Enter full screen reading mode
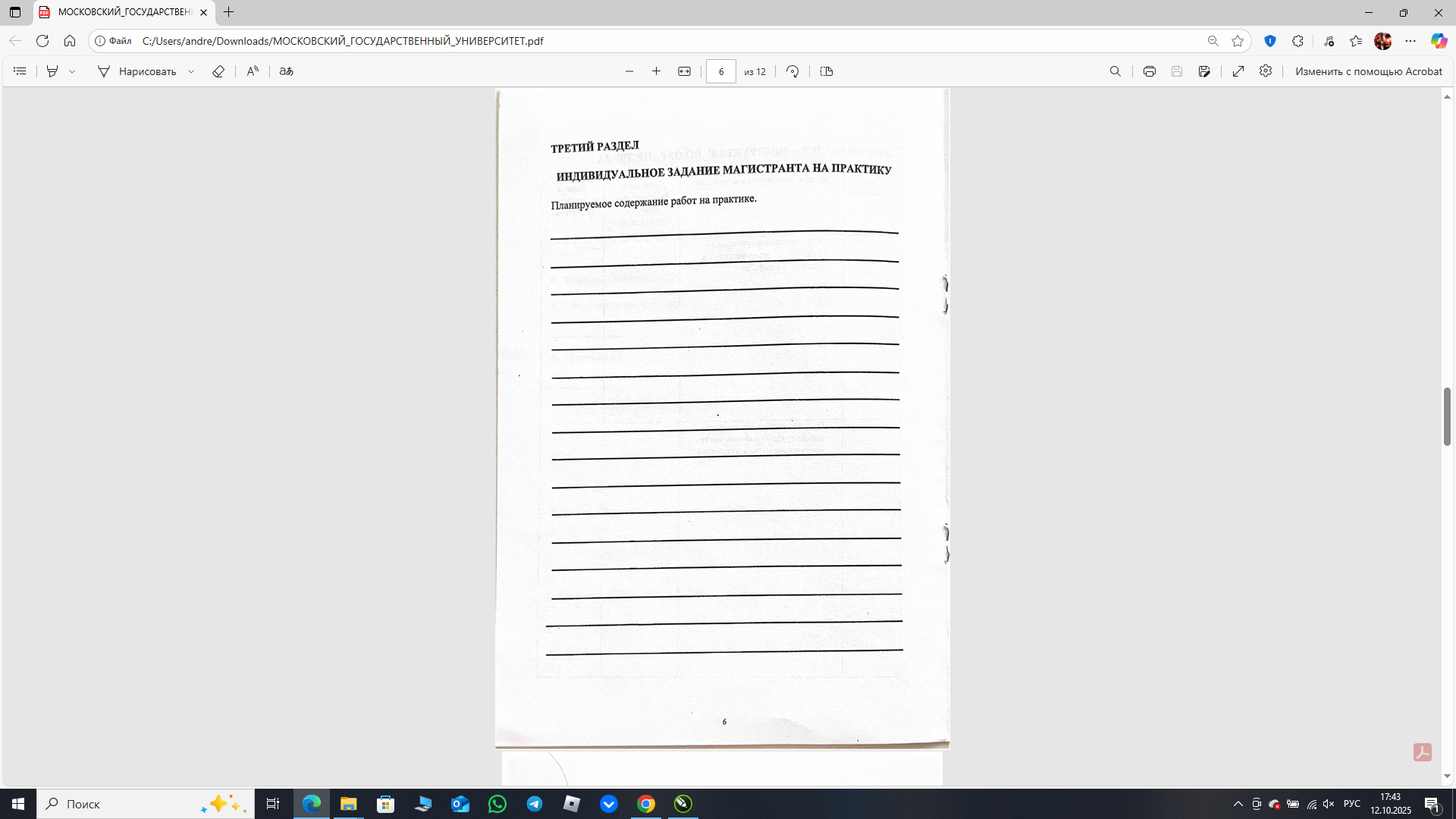Image resolution: width=1456 pixels, height=819 pixels. point(1238,71)
